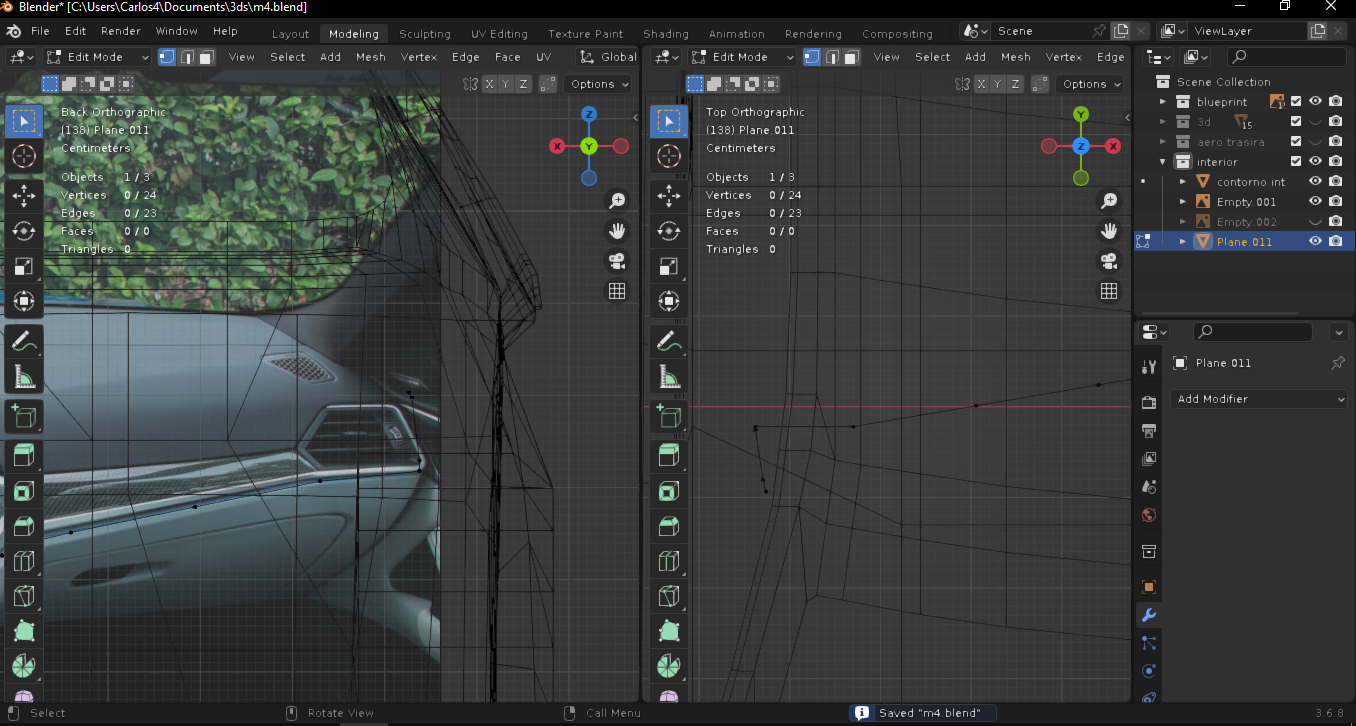Hide the Plane.011 object in viewport

(1315, 241)
